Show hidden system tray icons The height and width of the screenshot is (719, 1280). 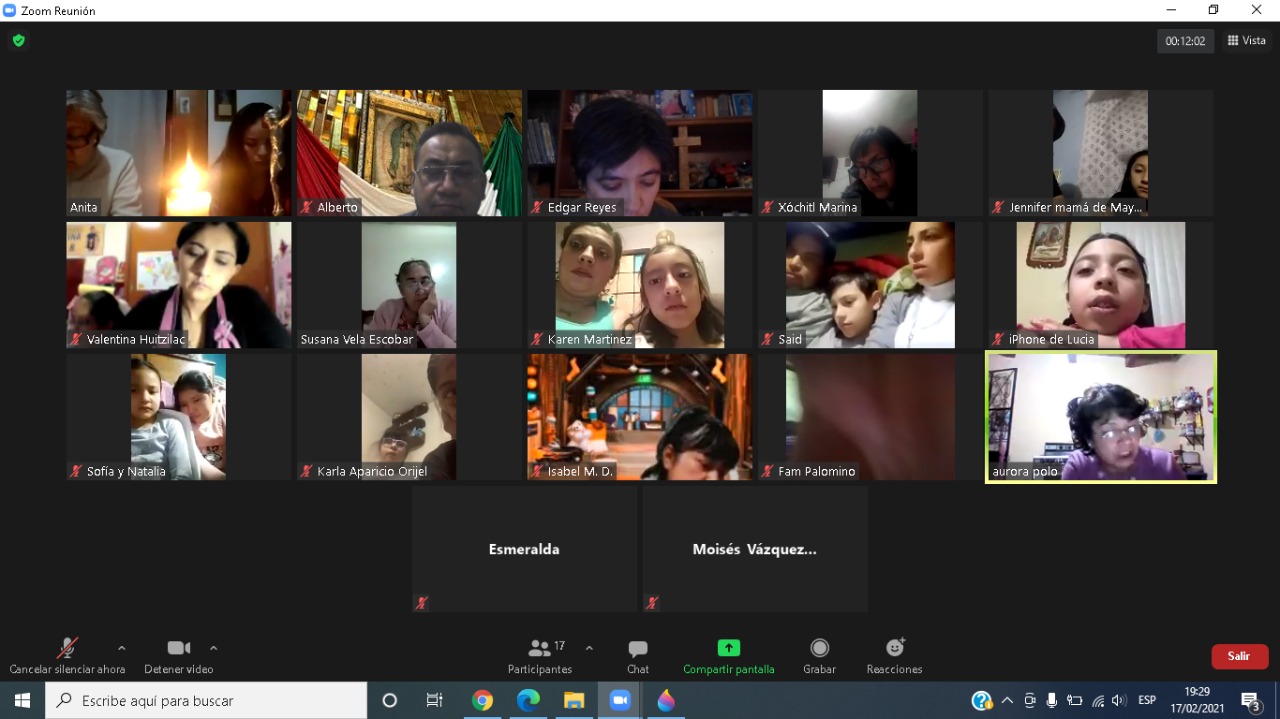click(1007, 700)
